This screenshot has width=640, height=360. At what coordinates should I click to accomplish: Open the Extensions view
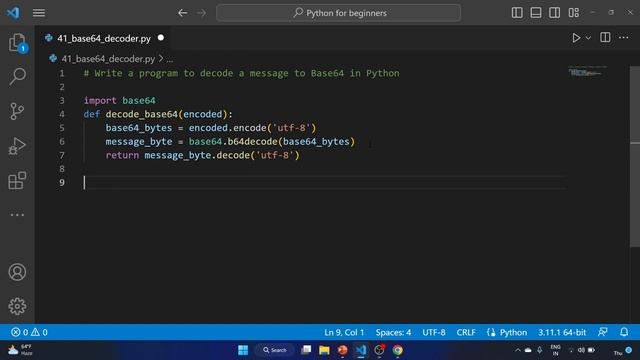17,180
